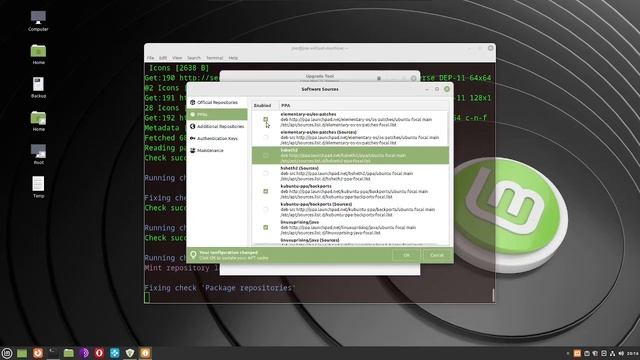Open the file manager from the taskbar

[69, 353]
